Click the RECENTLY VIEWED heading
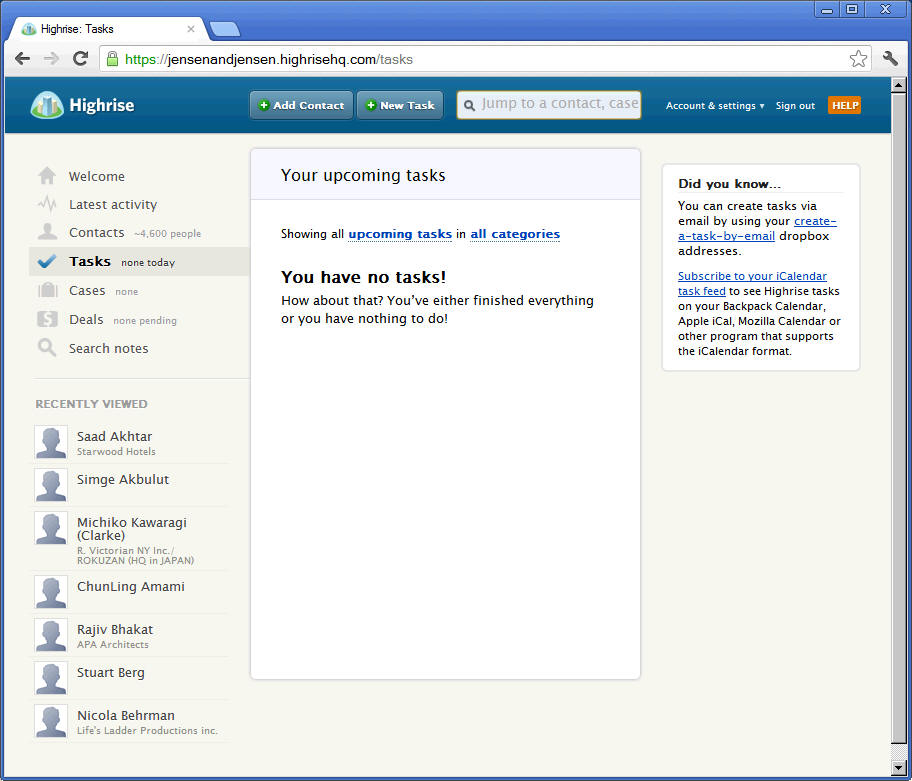The height and width of the screenshot is (781, 912). point(91,404)
